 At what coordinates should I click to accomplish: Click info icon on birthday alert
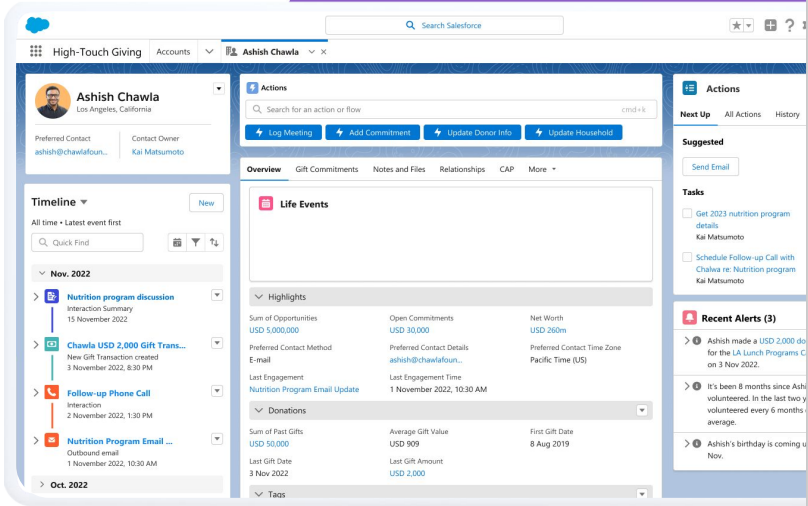697,443
